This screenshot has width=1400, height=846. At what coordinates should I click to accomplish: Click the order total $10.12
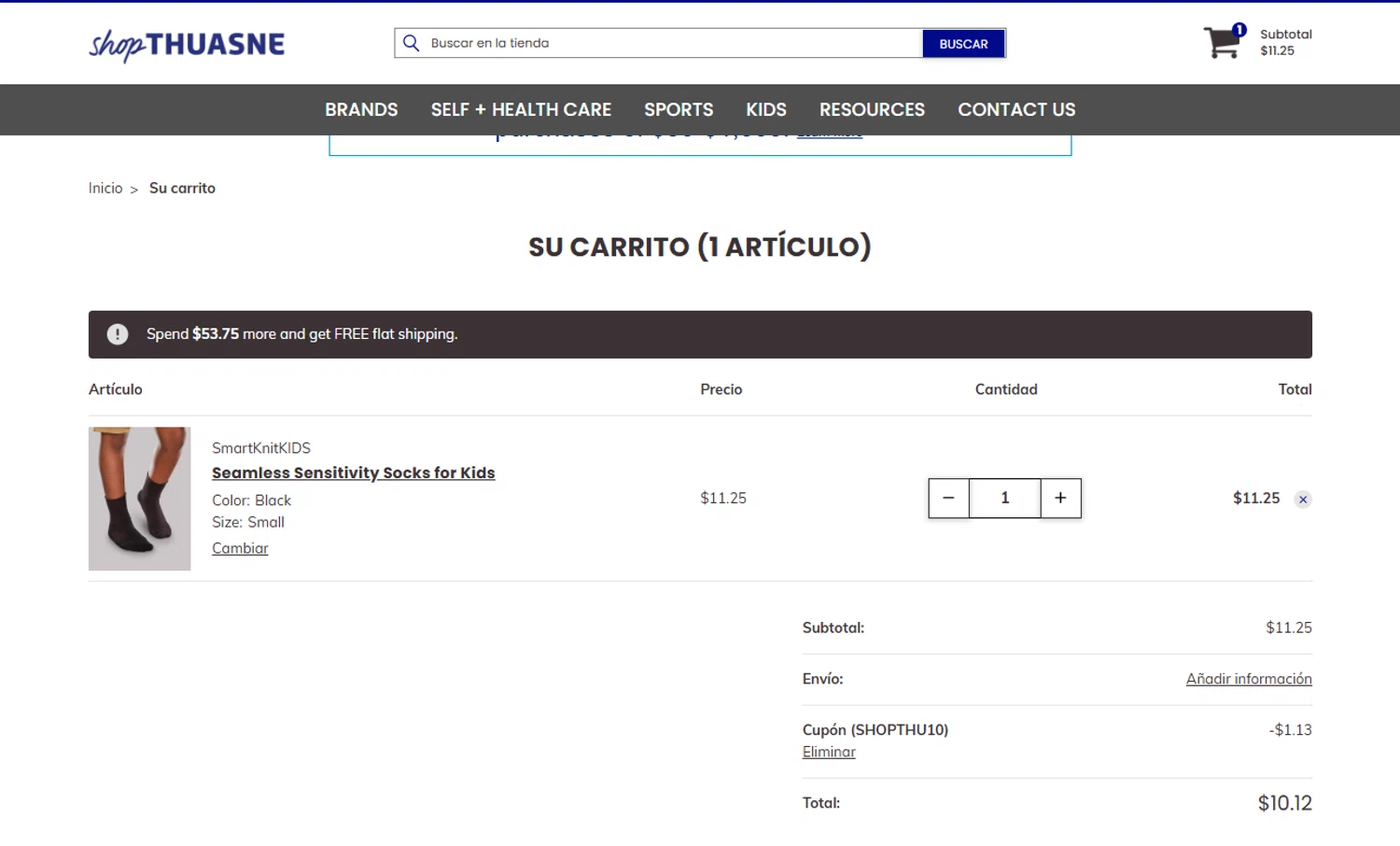click(1284, 803)
